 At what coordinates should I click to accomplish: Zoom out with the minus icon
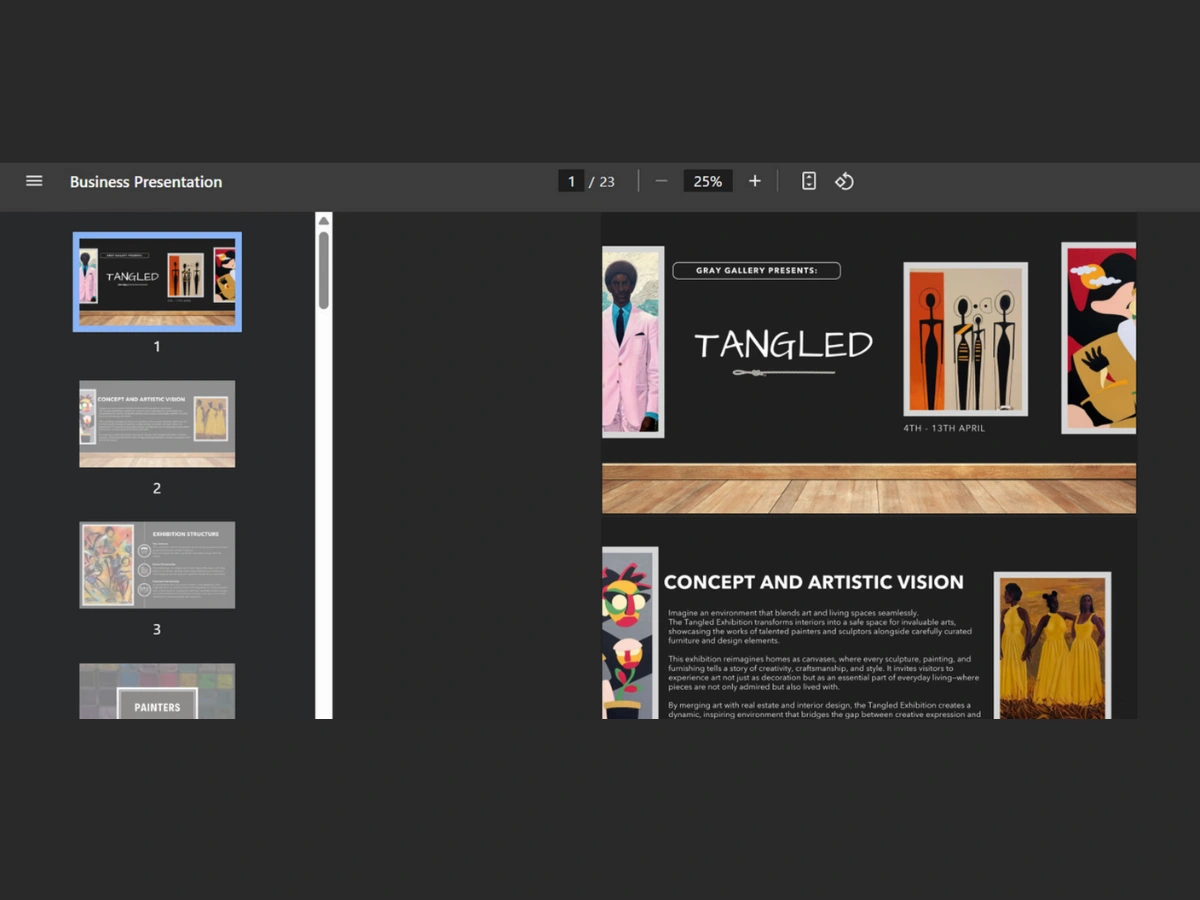pyautogui.click(x=661, y=181)
